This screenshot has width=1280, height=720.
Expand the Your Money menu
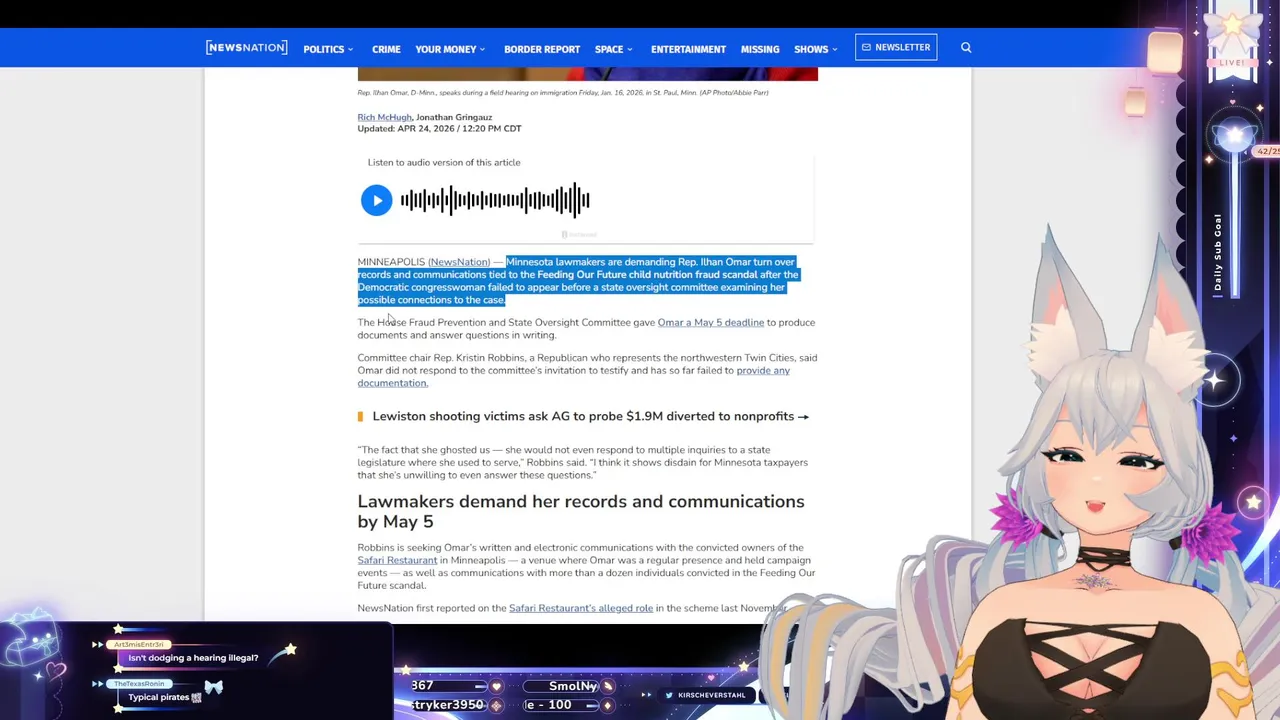tap(450, 49)
